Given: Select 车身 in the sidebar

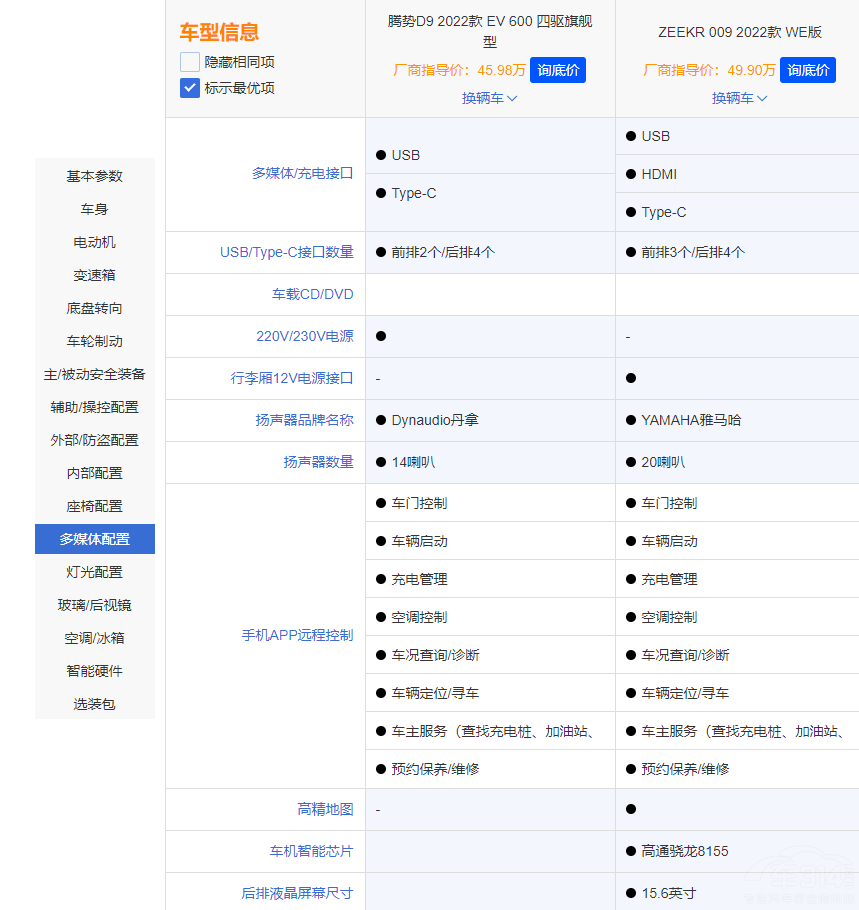Looking at the screenshot, I should point(94,208).
